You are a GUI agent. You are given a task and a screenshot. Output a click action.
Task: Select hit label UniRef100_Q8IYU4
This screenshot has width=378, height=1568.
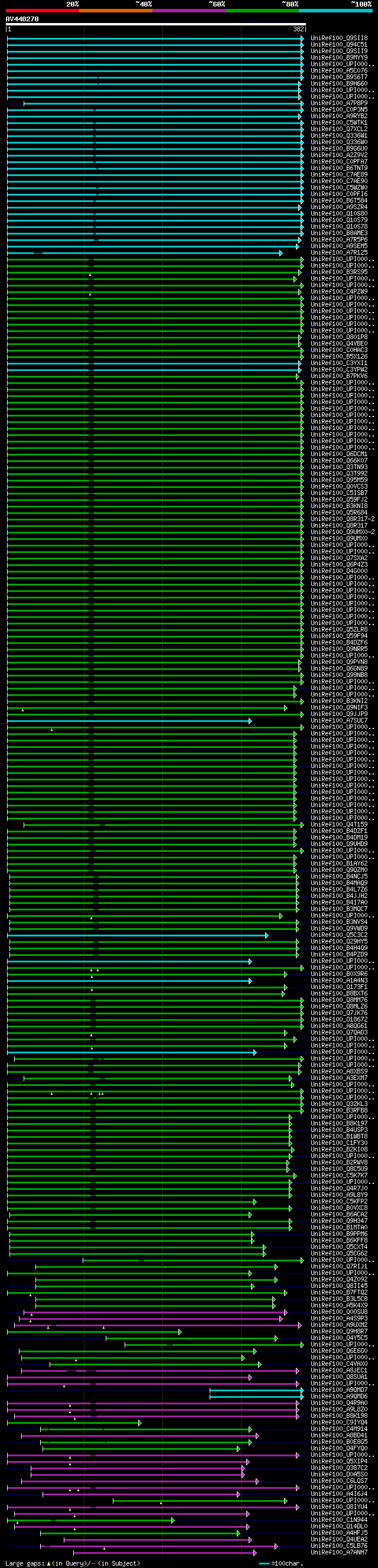click(339, 1507)
